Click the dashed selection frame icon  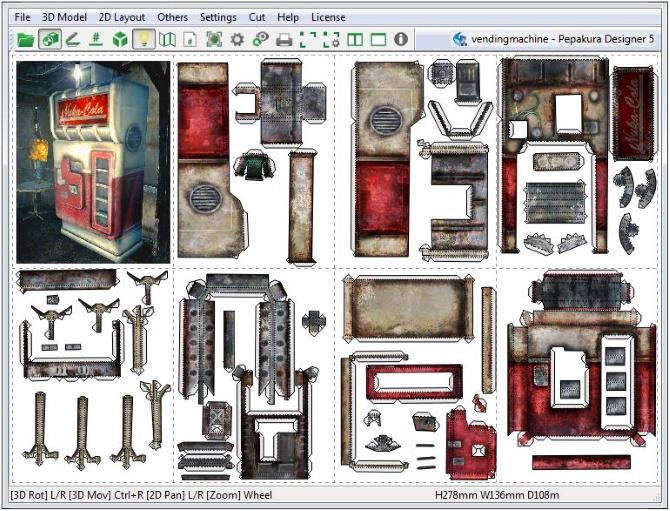[308, 39]
